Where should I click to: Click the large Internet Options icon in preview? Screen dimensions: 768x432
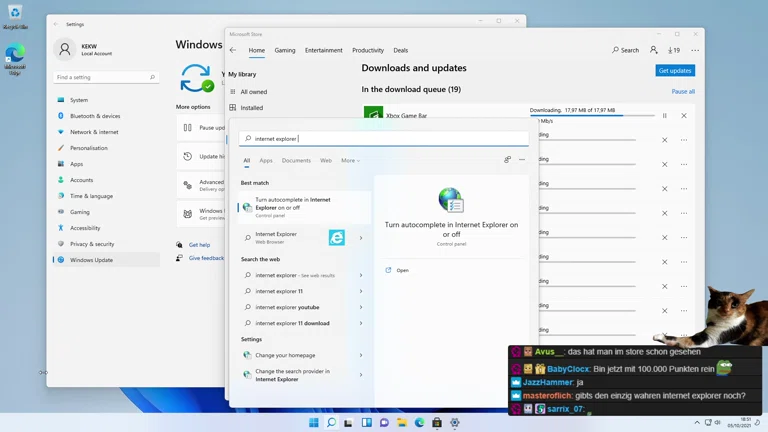coord(451,199)
